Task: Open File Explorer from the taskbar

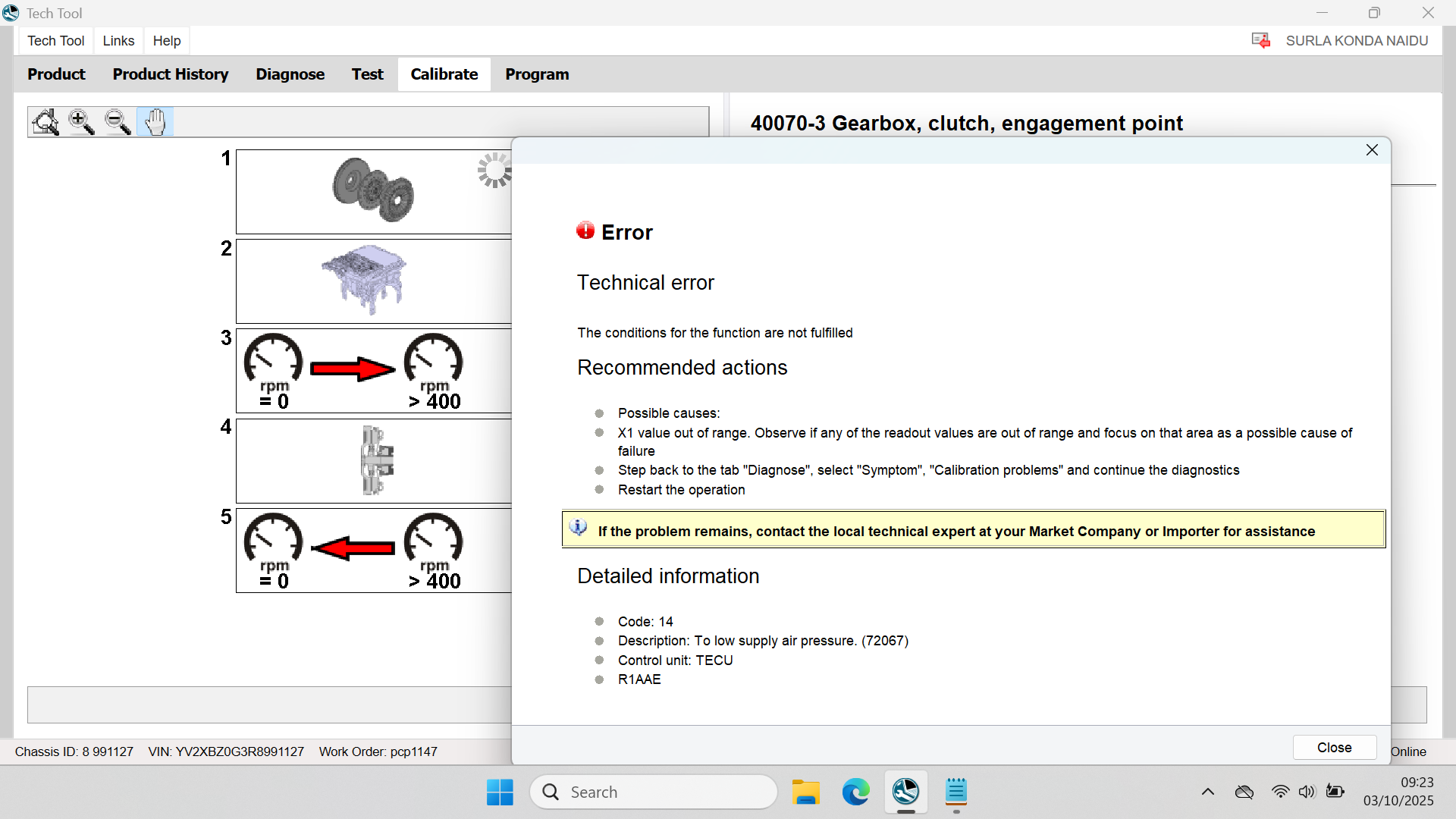Action: [805, 792]
